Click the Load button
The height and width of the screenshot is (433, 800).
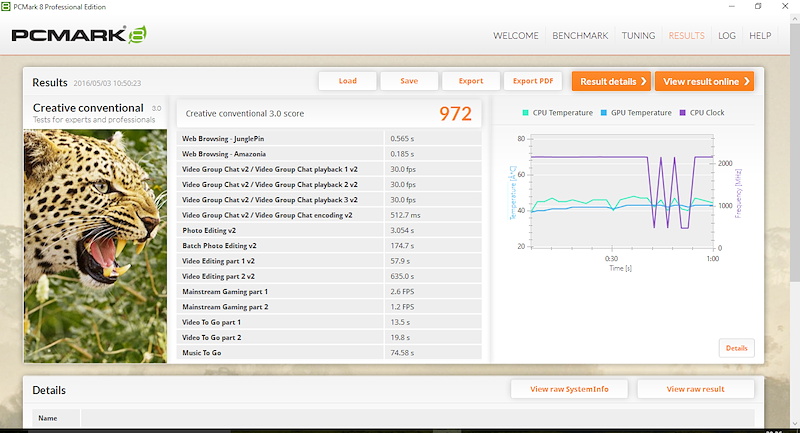point(347,81)
